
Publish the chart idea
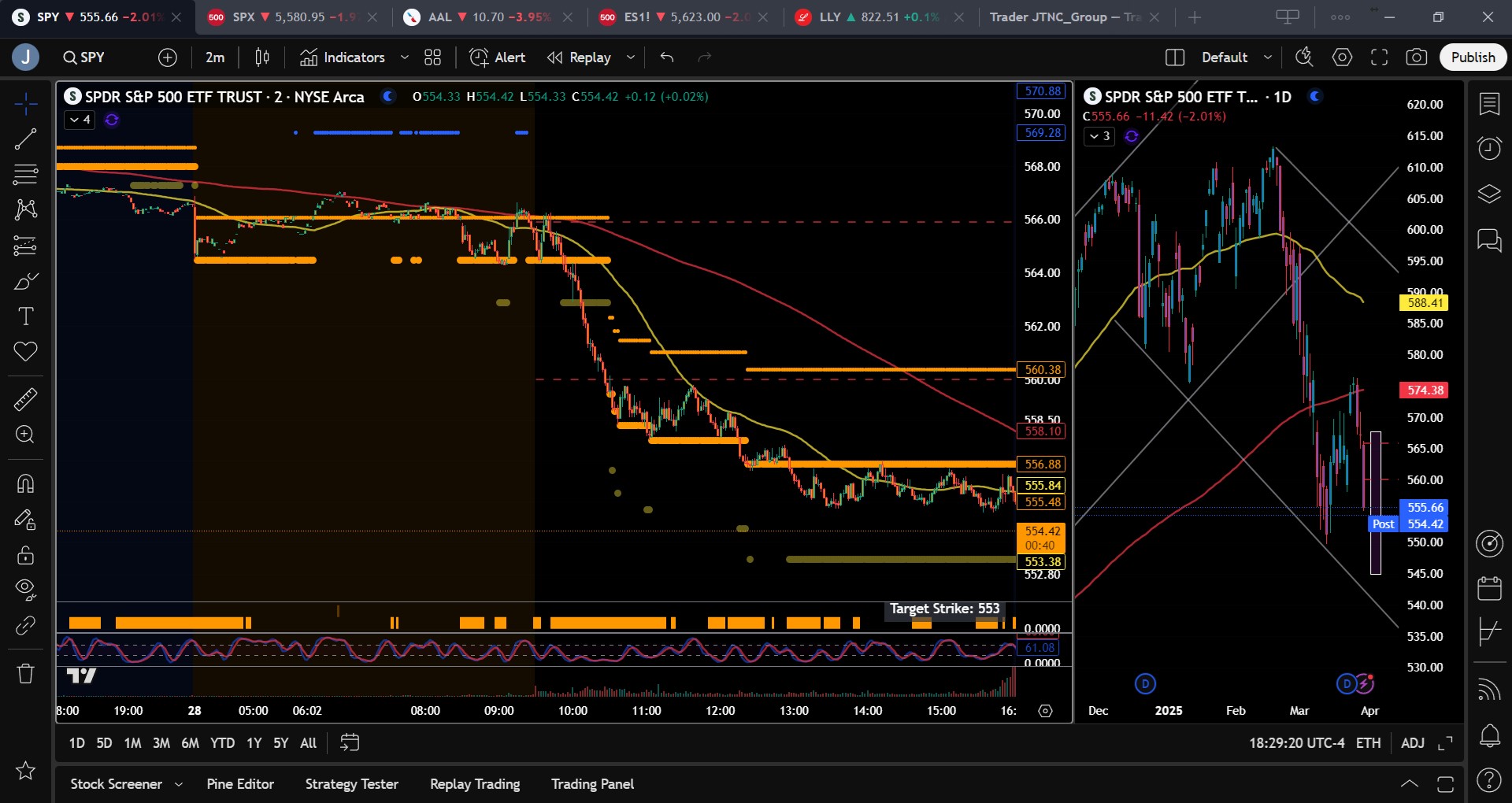(x=1473, y=57)
